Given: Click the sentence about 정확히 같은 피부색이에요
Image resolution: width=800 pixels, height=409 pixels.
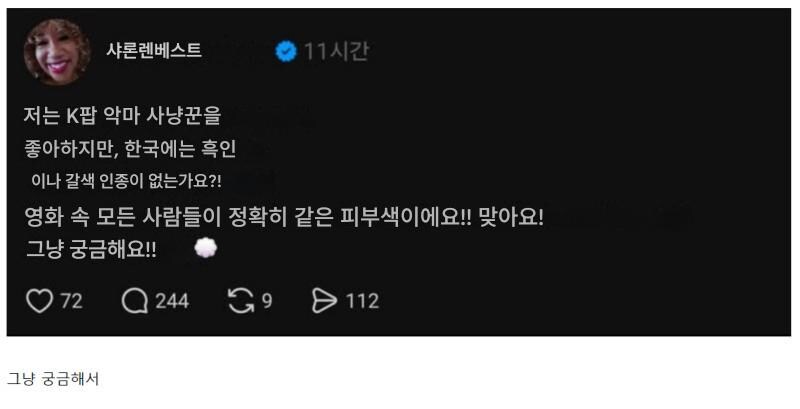Looking at the screenshot, I should 248,218.
